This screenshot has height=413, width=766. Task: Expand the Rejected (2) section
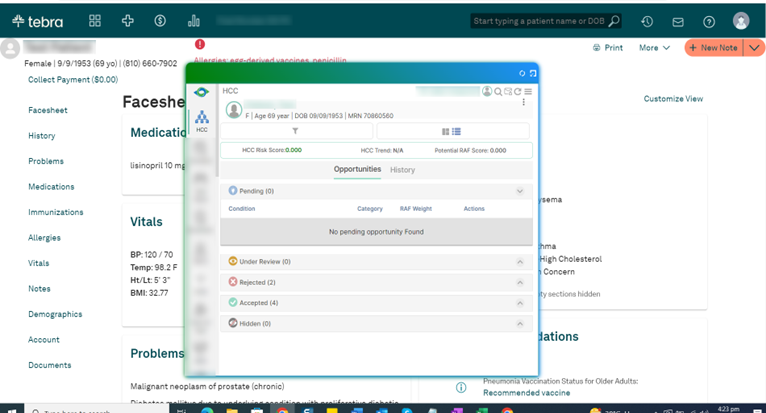point(519,282)
